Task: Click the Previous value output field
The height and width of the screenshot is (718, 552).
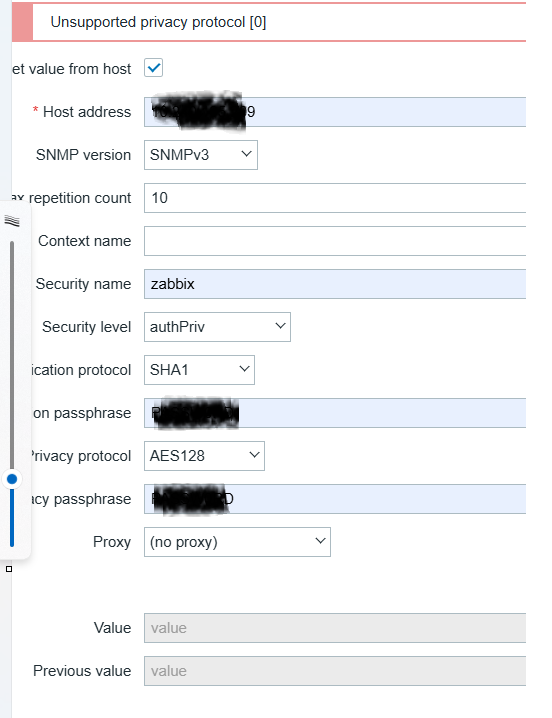Action: coord(335,671)
